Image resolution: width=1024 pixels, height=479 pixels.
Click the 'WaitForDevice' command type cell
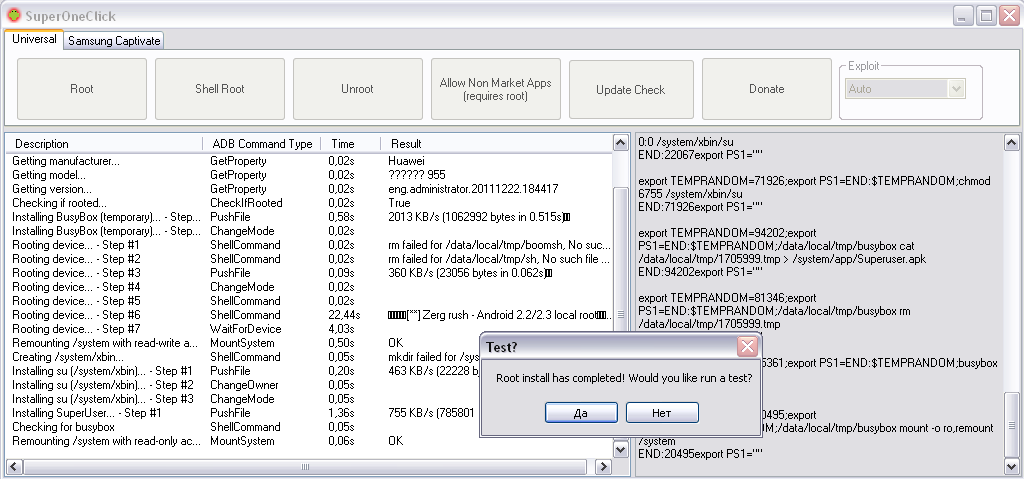pos(246,329)
